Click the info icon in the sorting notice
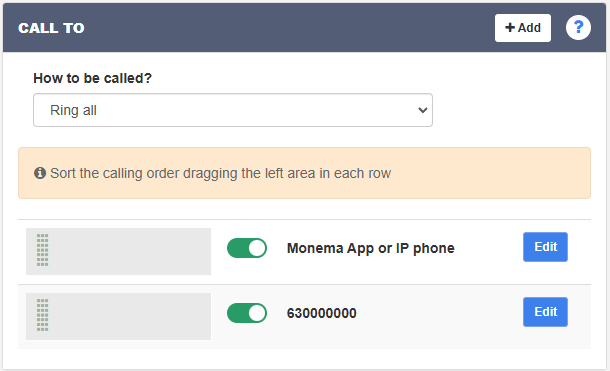 pyautogui.click(x=40, y=173)
